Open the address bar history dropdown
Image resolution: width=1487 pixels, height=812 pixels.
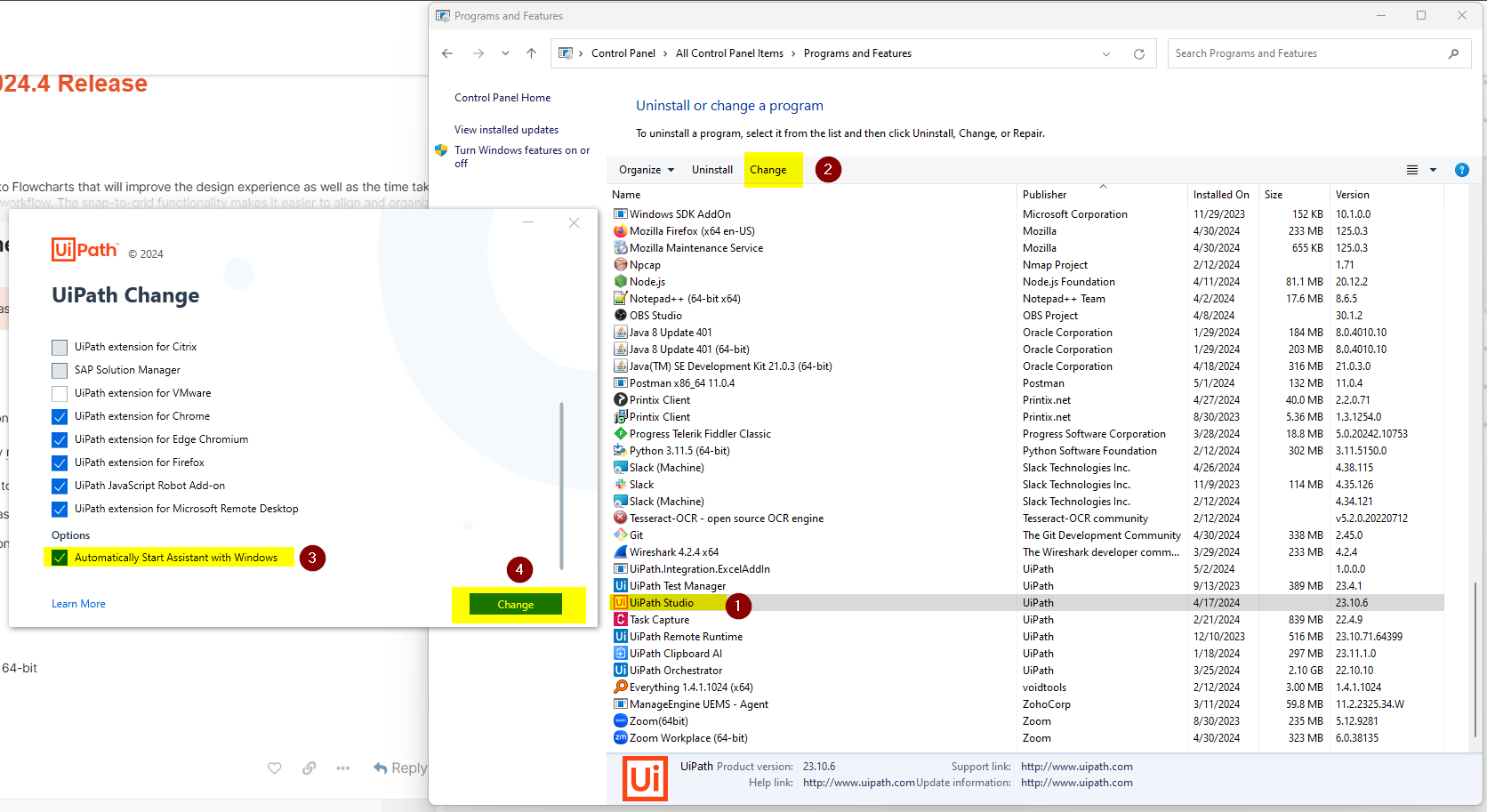[1106, 53]
